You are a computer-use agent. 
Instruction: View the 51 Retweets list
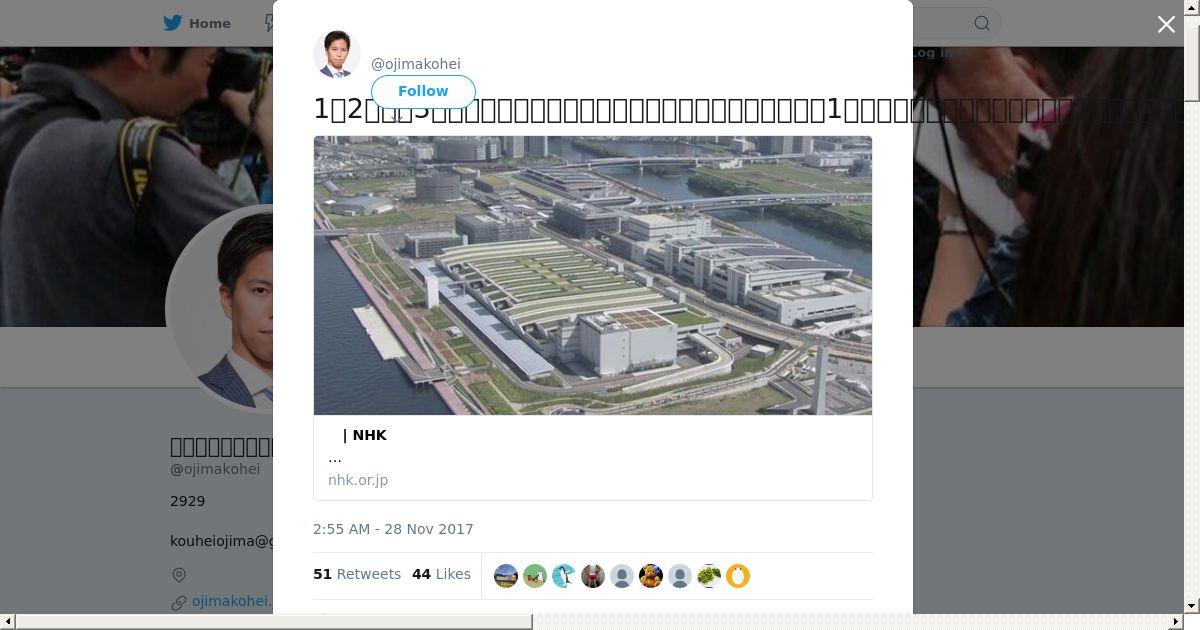pyautogui.click(x=357, y=574)
